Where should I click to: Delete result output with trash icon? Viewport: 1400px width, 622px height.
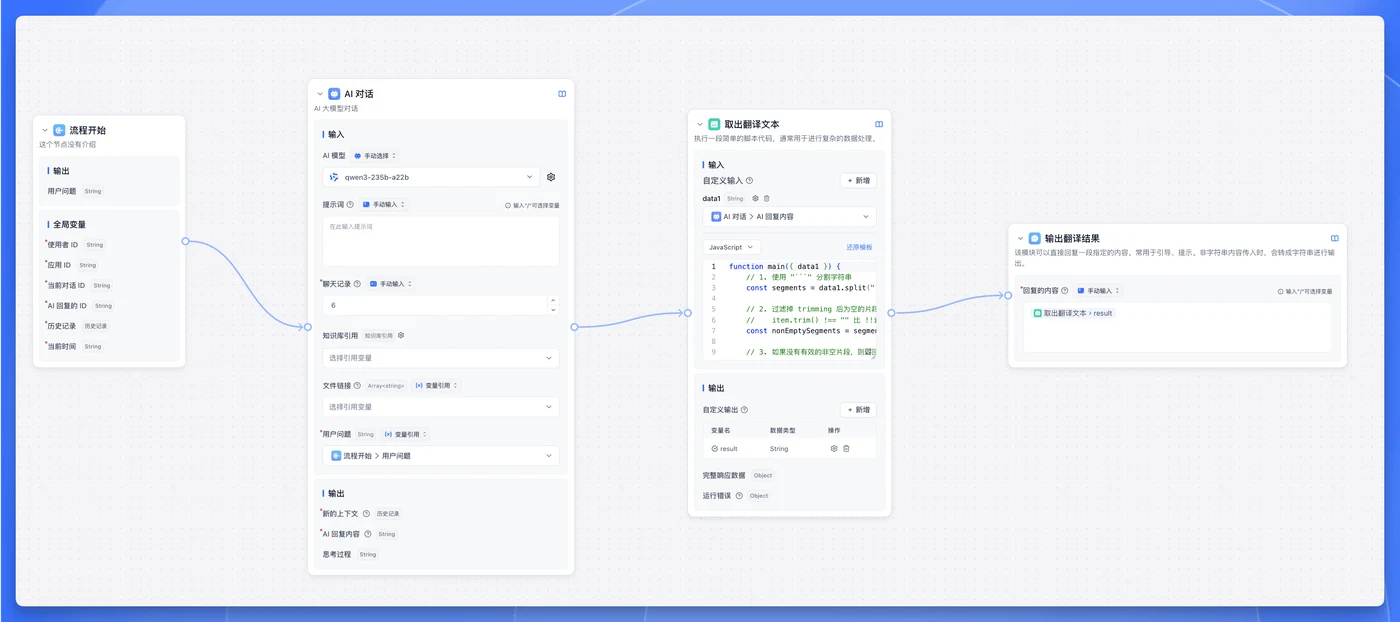tap(846, 449)
